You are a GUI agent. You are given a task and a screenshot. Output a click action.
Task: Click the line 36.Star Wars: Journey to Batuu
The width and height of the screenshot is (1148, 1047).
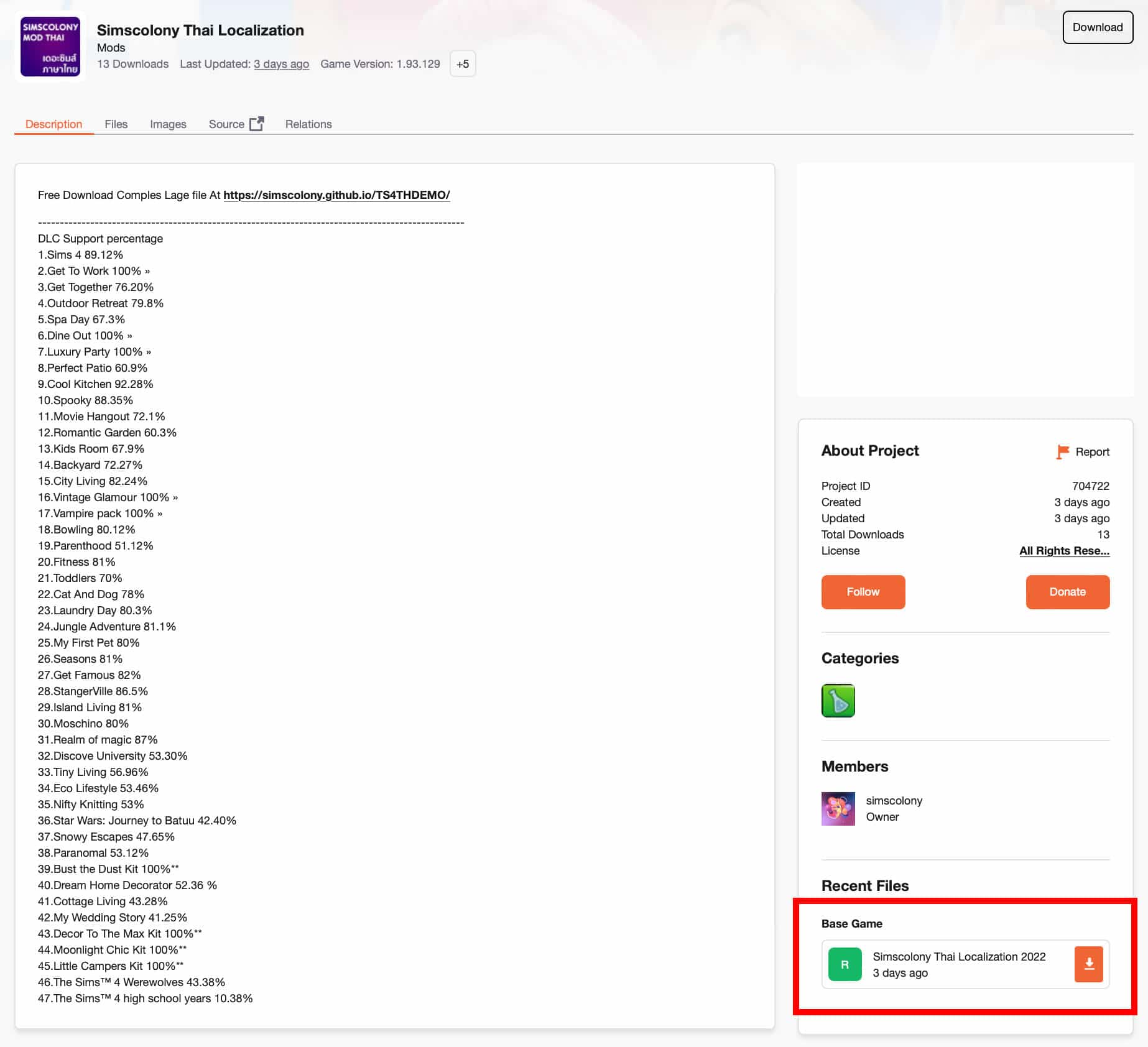point(137,821)
